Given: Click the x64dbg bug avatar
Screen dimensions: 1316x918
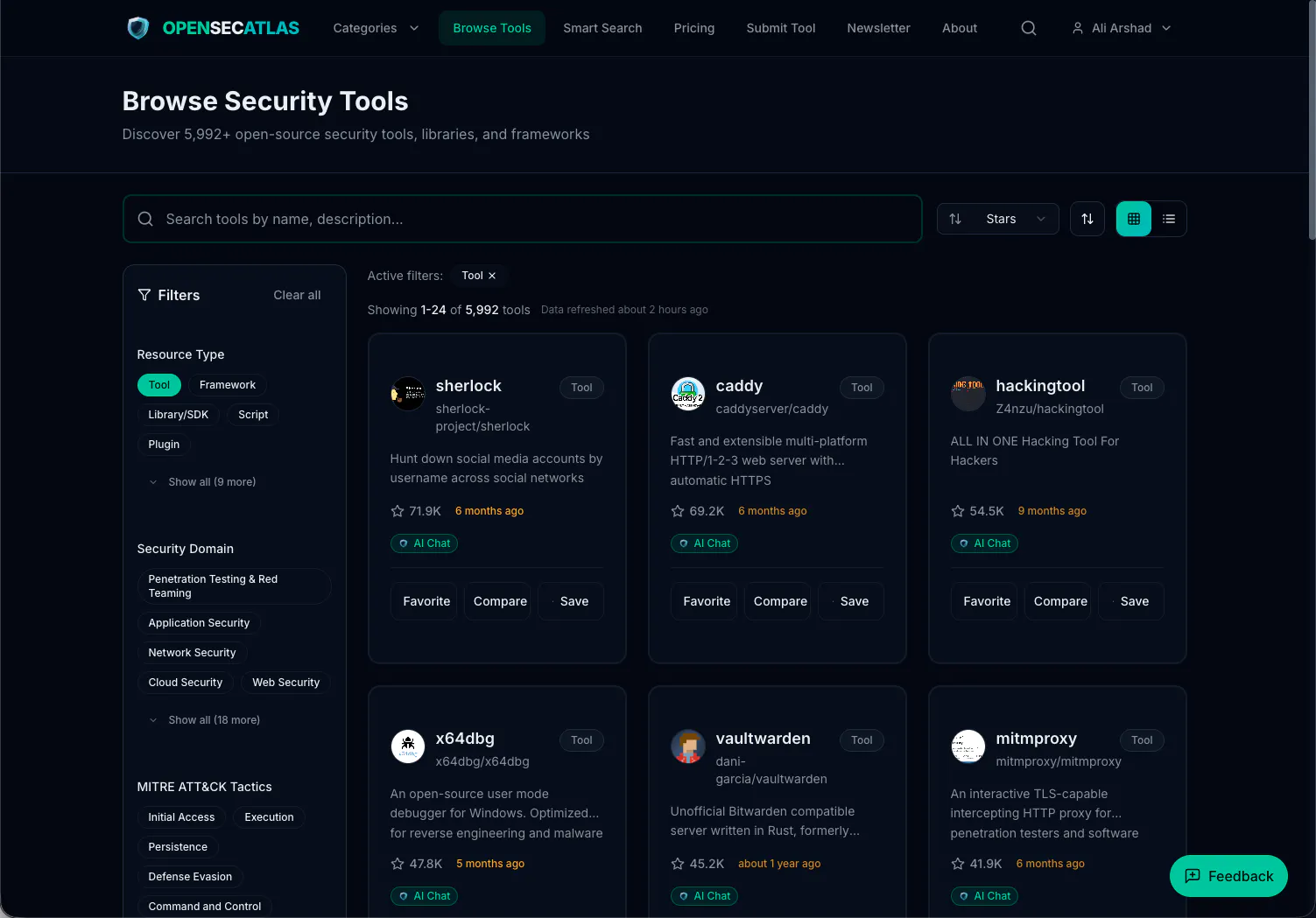Looking at the screenshot, I should [x=408, y=746].
